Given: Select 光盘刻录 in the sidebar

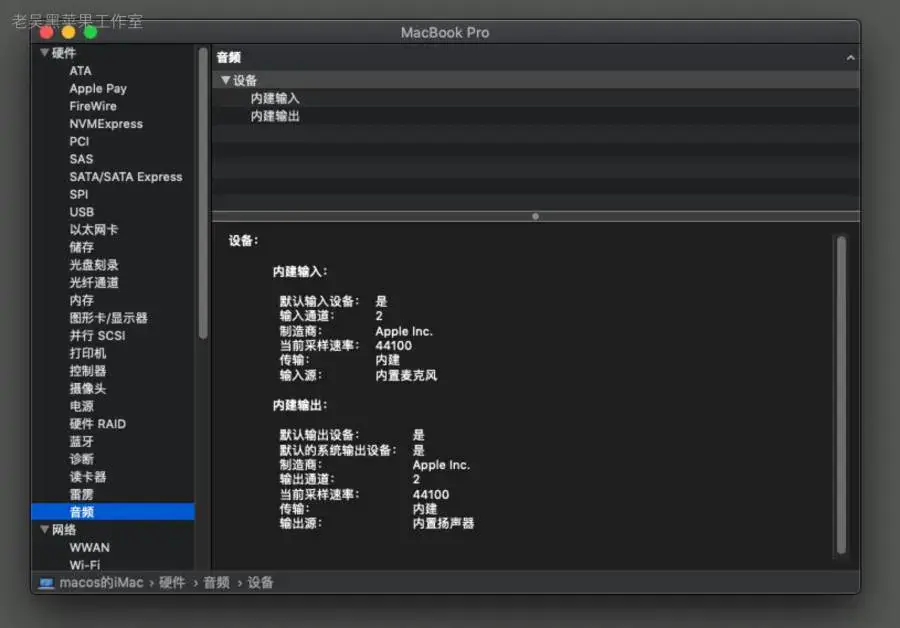Looking at the screenshot, I should pyautogui.click(x=94, y=265).
